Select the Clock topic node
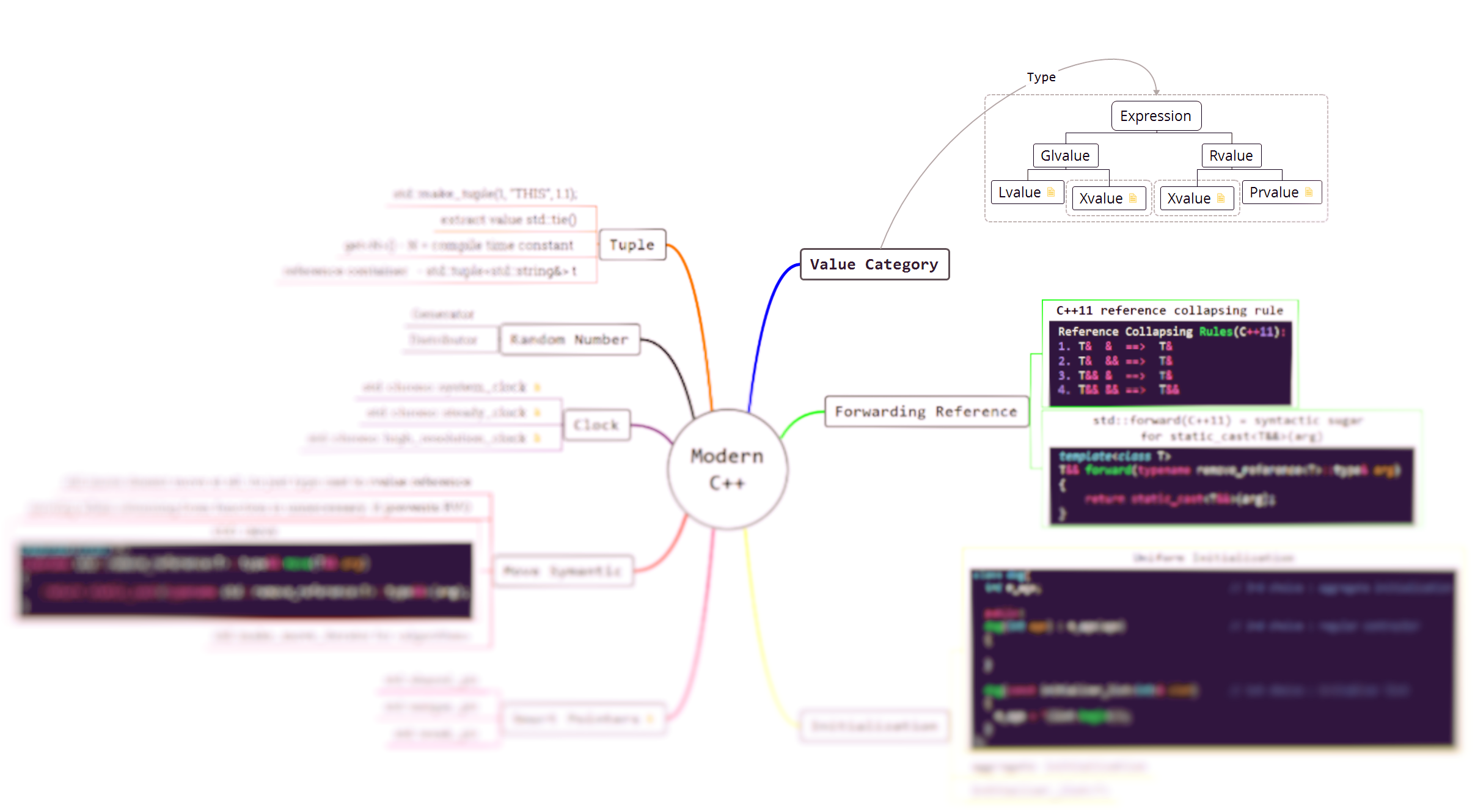The height and width of the screenshot is (812, 1475). tap(596, 425)
